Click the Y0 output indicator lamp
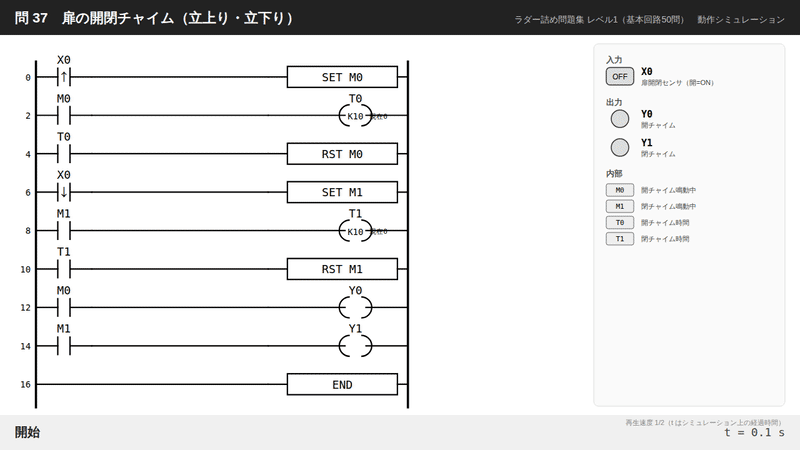The image size is (800, 450). pyautogui.click(x=619, y=119)
